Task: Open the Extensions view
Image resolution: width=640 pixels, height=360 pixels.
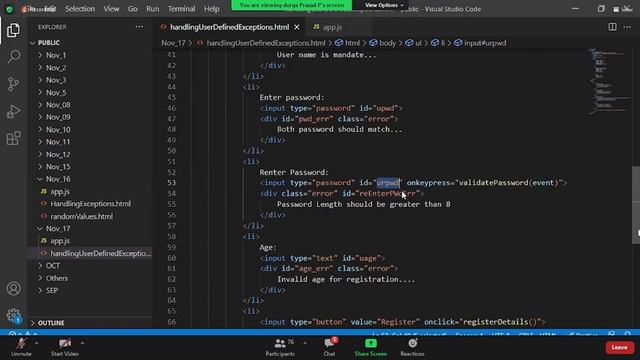Action: tap(13, 138)
